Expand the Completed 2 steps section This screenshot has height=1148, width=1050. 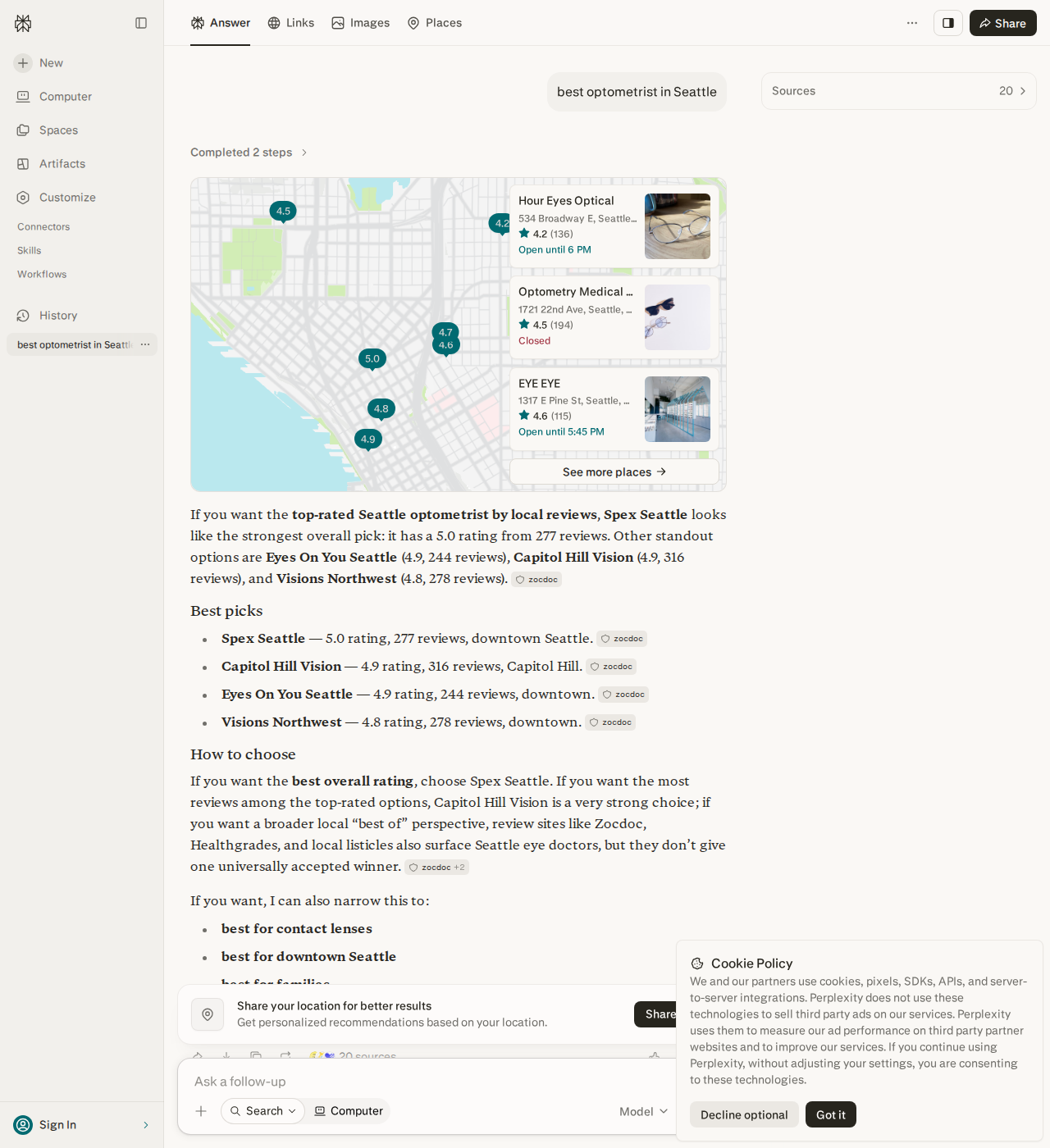(249, 153)
